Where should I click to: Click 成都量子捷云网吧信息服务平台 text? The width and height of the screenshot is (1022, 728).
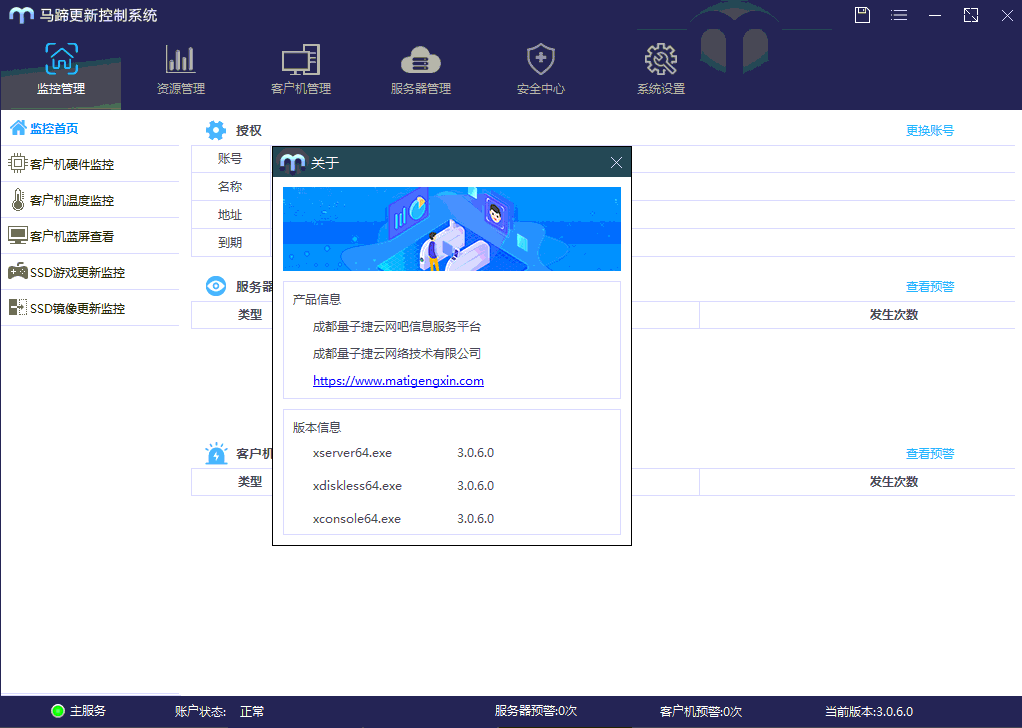click(397, 327)
